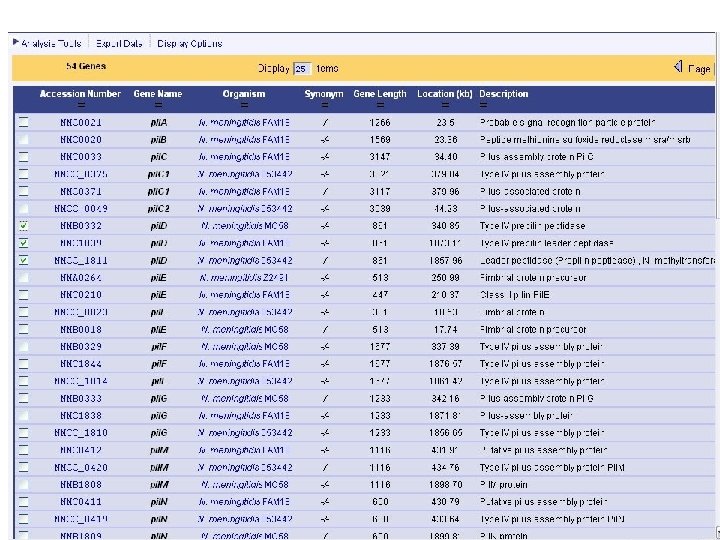Viewport: 720px width, 540px height.
Task: Click the sort handle under Description header
Action: [483, 105]
